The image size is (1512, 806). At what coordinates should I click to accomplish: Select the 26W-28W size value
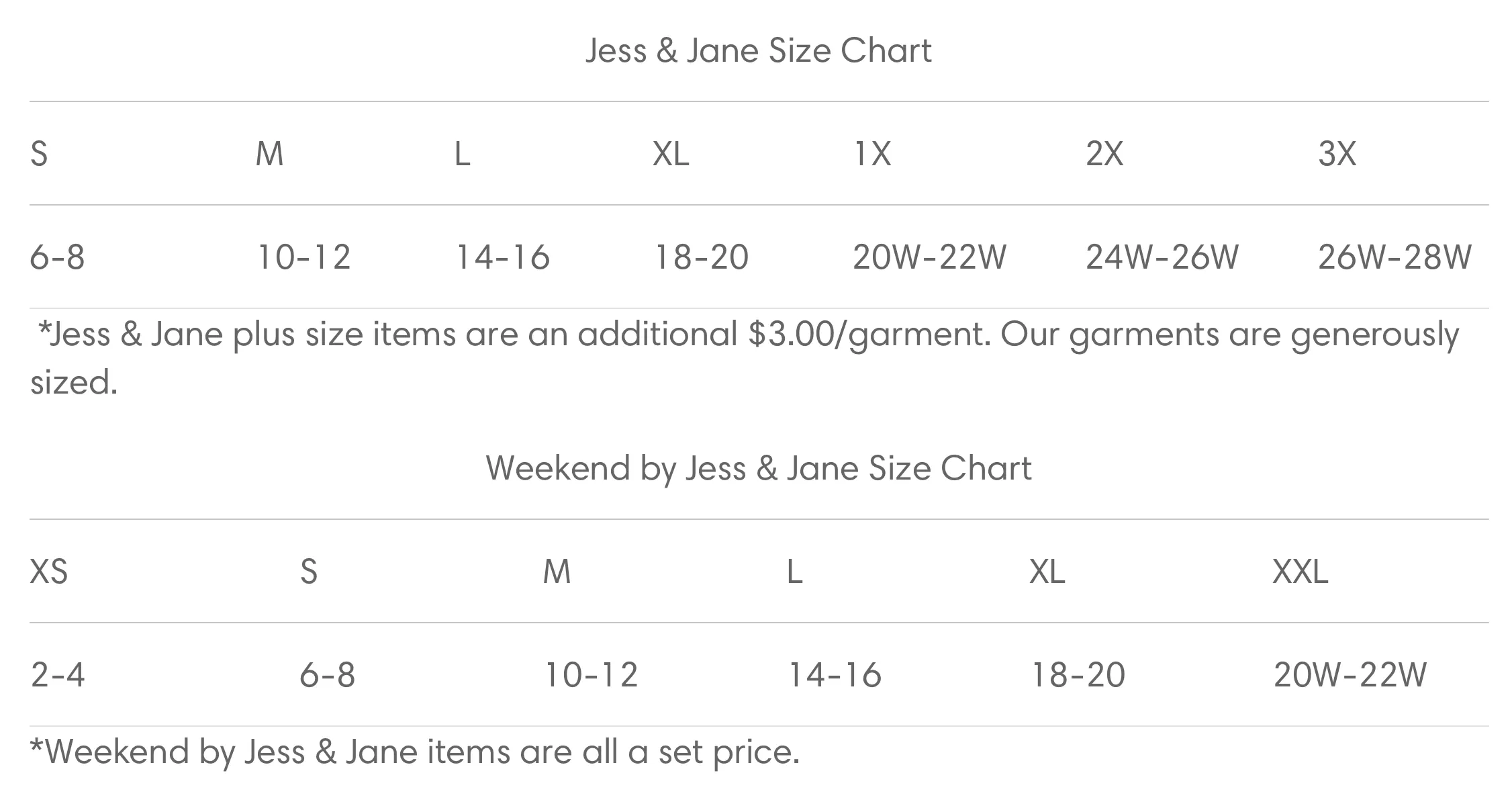(1395, 257)
